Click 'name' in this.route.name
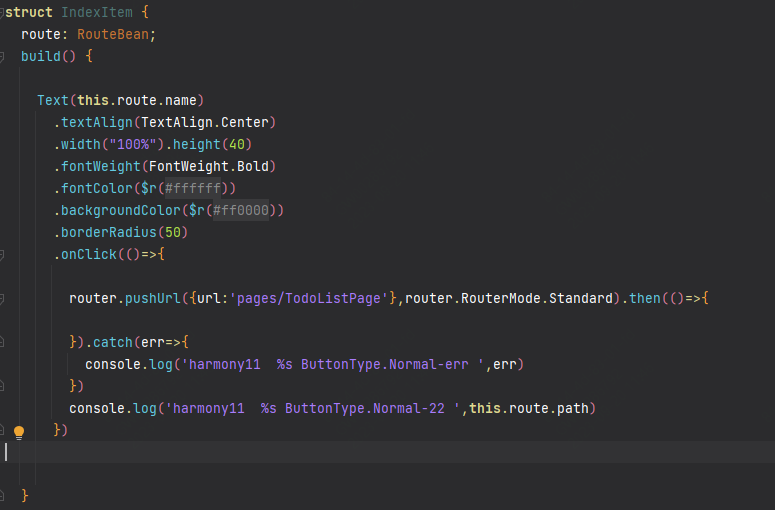 click(x=181, y=100)
